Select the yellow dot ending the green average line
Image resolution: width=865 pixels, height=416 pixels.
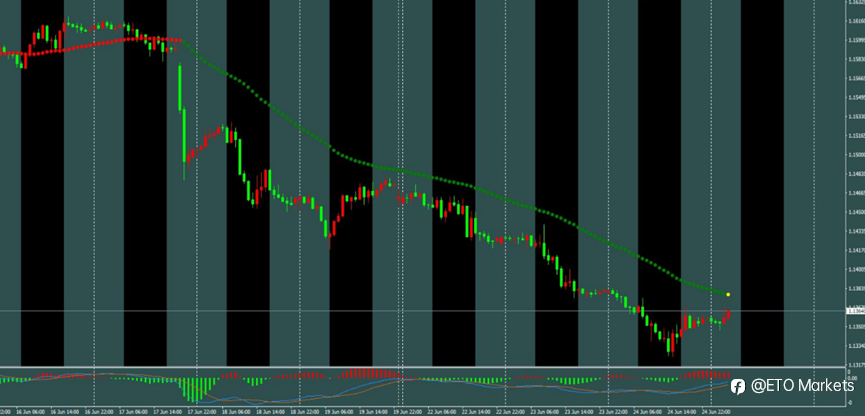728,295
